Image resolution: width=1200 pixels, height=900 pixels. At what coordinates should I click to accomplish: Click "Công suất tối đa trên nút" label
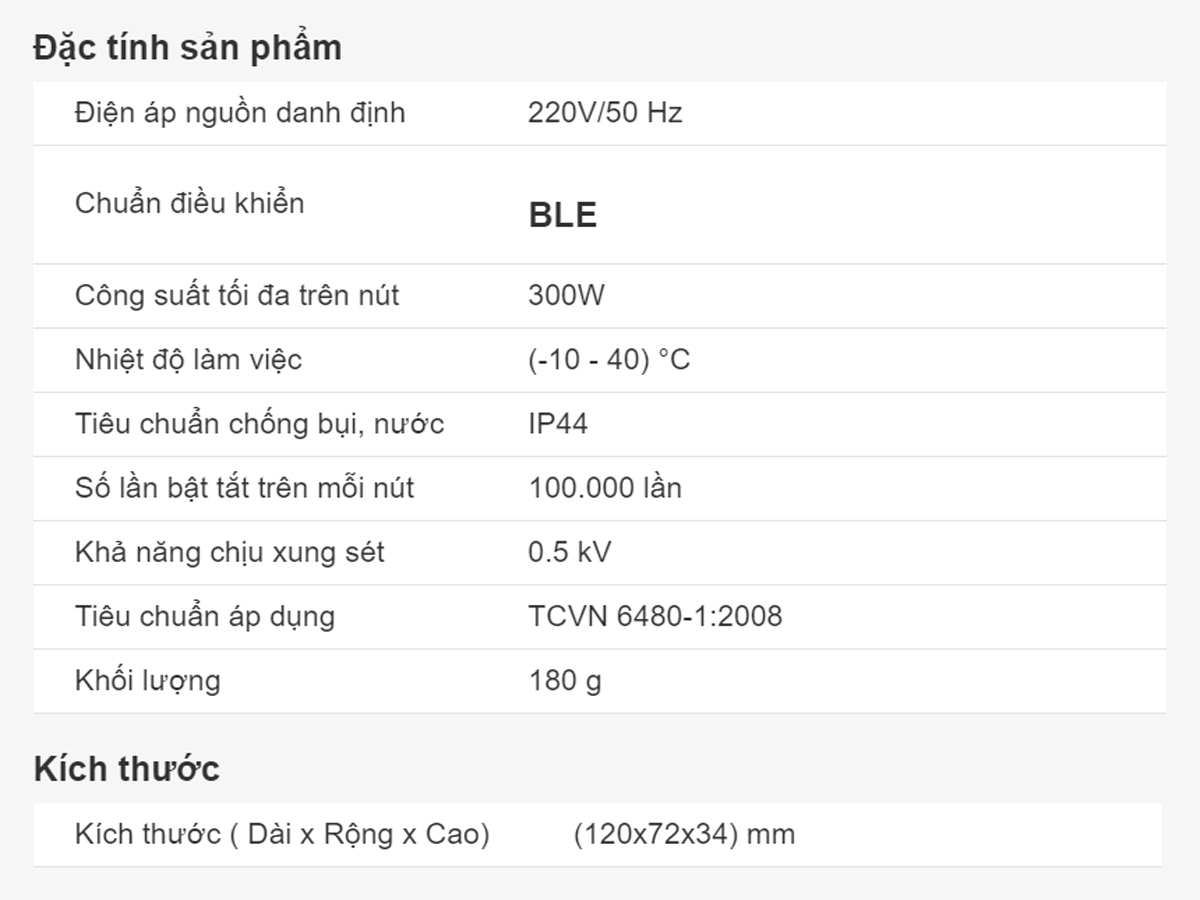coord(237,296)
